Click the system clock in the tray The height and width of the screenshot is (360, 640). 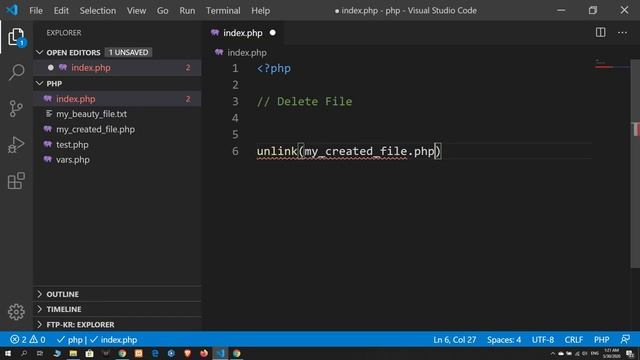tap(611, 353)
